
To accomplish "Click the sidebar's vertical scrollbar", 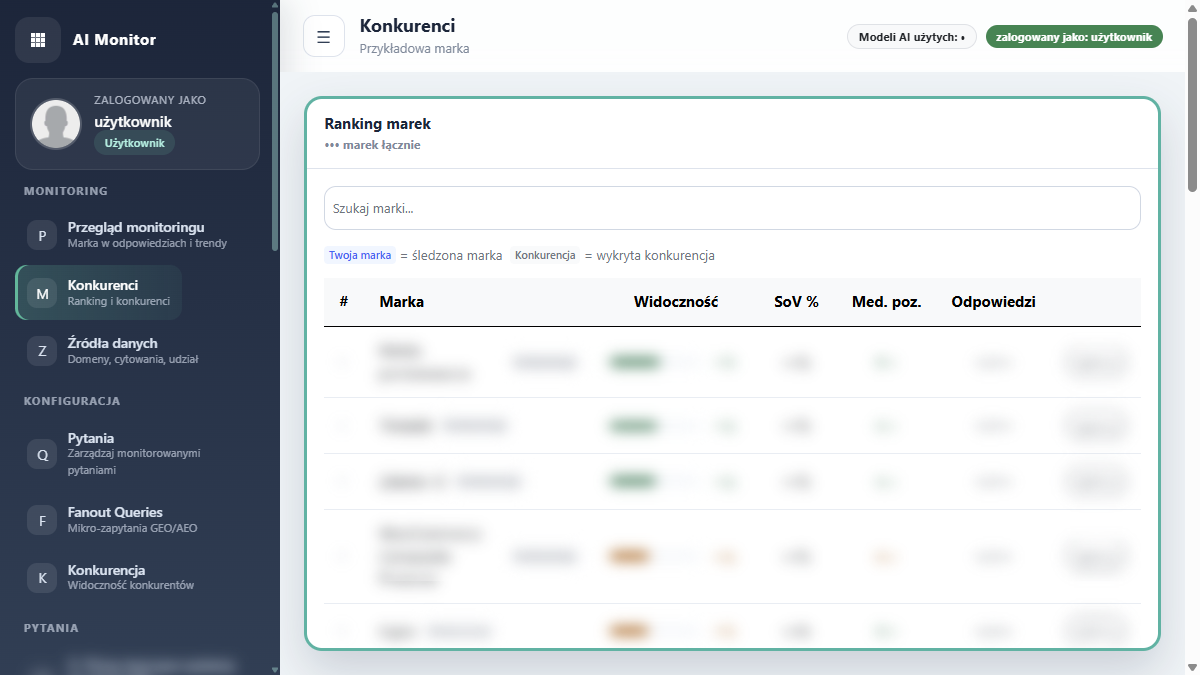I will click(x=275, y=130).
